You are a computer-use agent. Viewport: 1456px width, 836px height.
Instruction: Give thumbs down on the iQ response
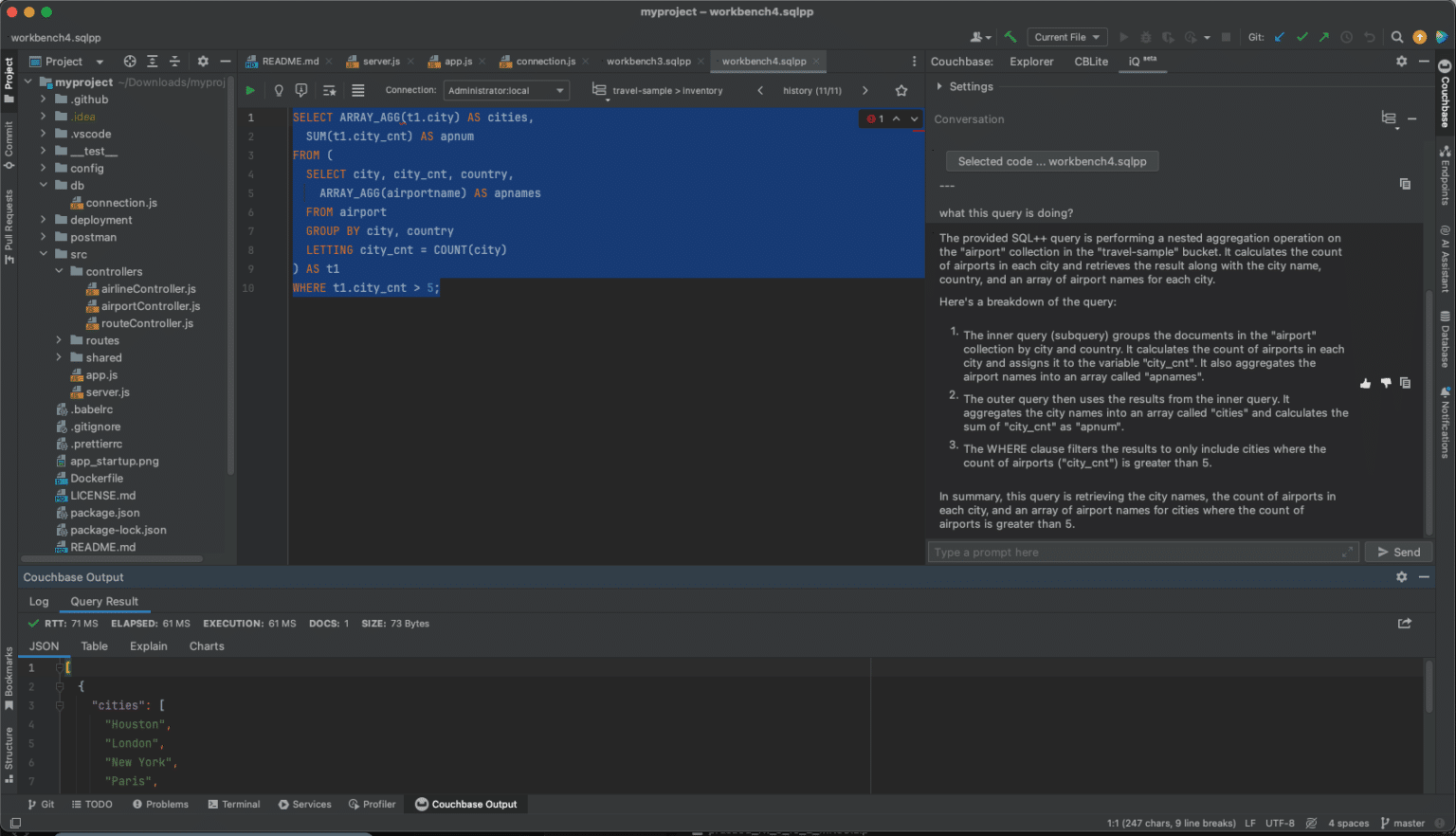[x=1385, y=383]
